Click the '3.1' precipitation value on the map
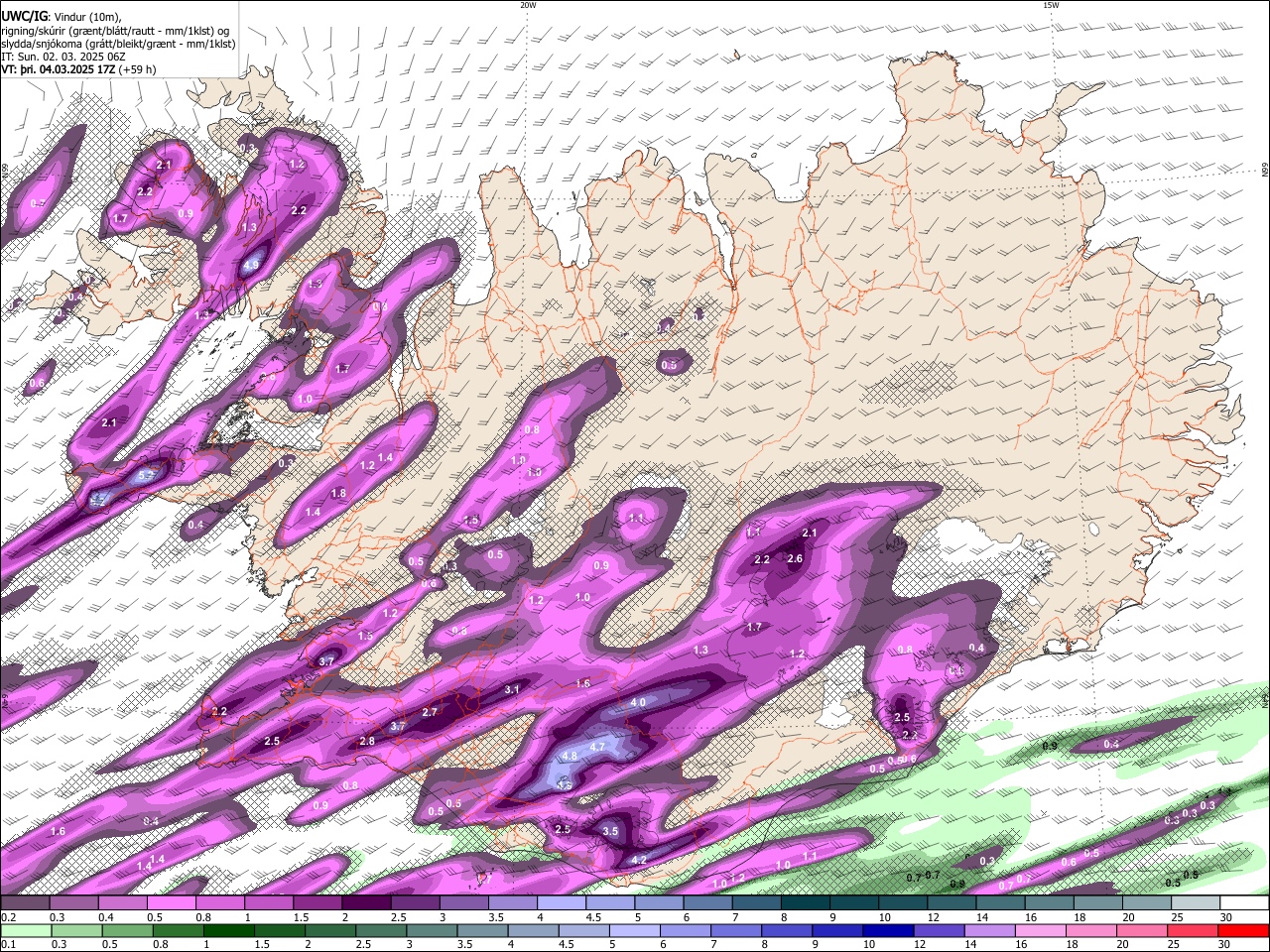 coord(512,689)
